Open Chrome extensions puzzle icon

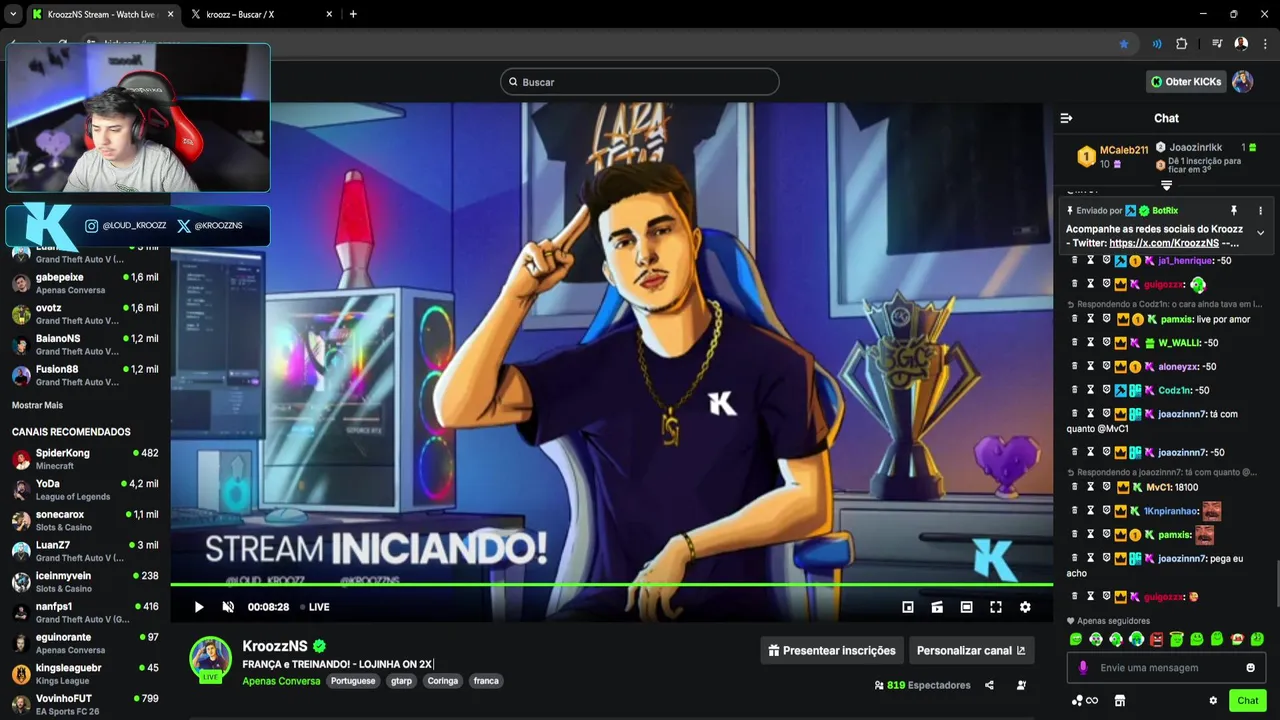click(x=1181, y=44)
